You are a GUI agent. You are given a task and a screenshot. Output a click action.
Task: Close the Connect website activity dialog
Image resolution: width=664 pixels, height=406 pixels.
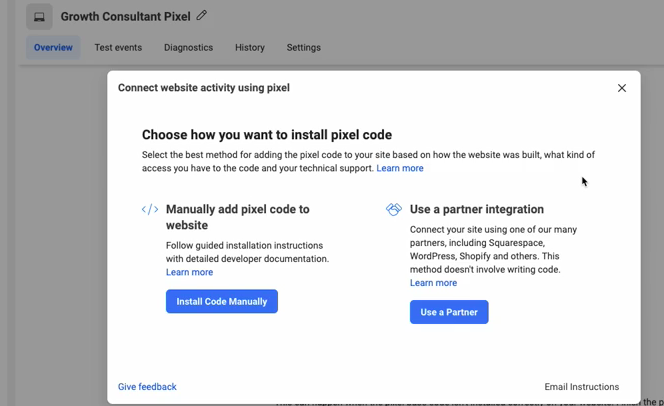tap(622, 88)
